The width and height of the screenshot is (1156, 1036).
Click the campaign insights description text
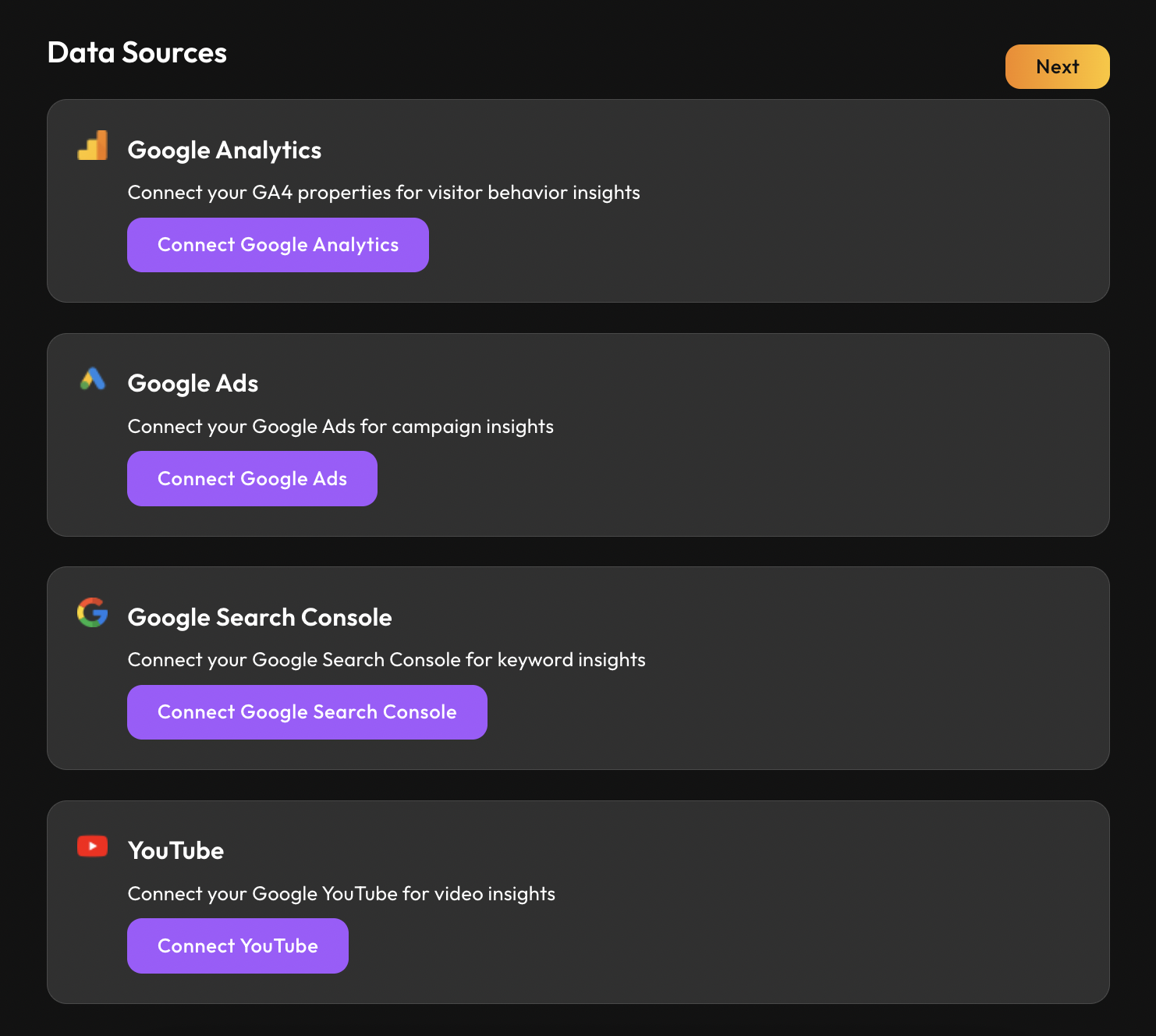340,427
